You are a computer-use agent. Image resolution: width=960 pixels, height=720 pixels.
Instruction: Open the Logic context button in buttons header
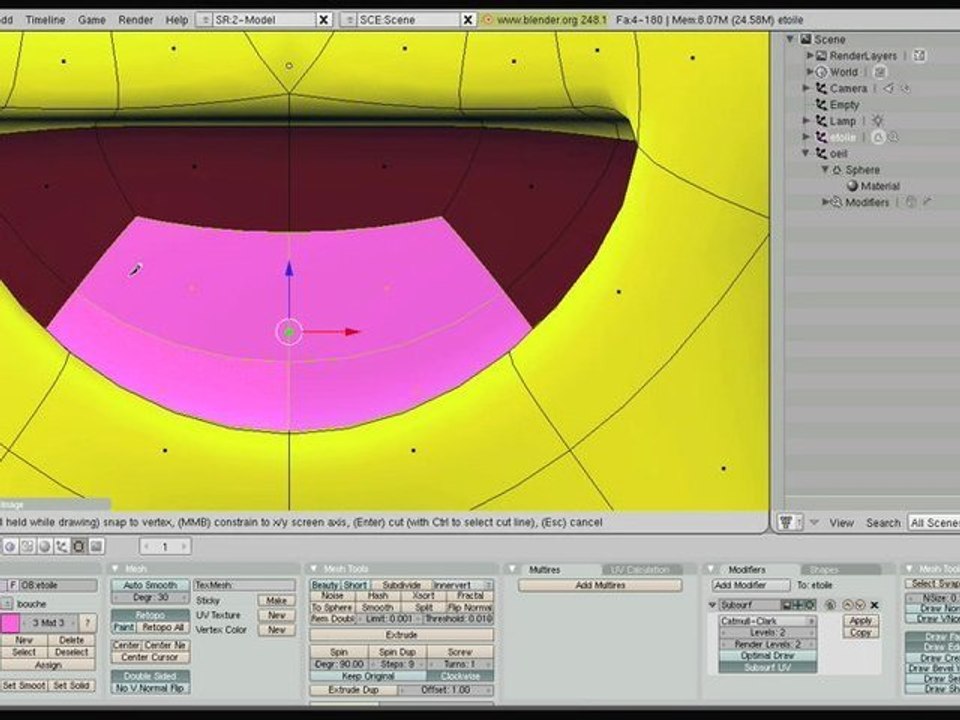[10, 546]
